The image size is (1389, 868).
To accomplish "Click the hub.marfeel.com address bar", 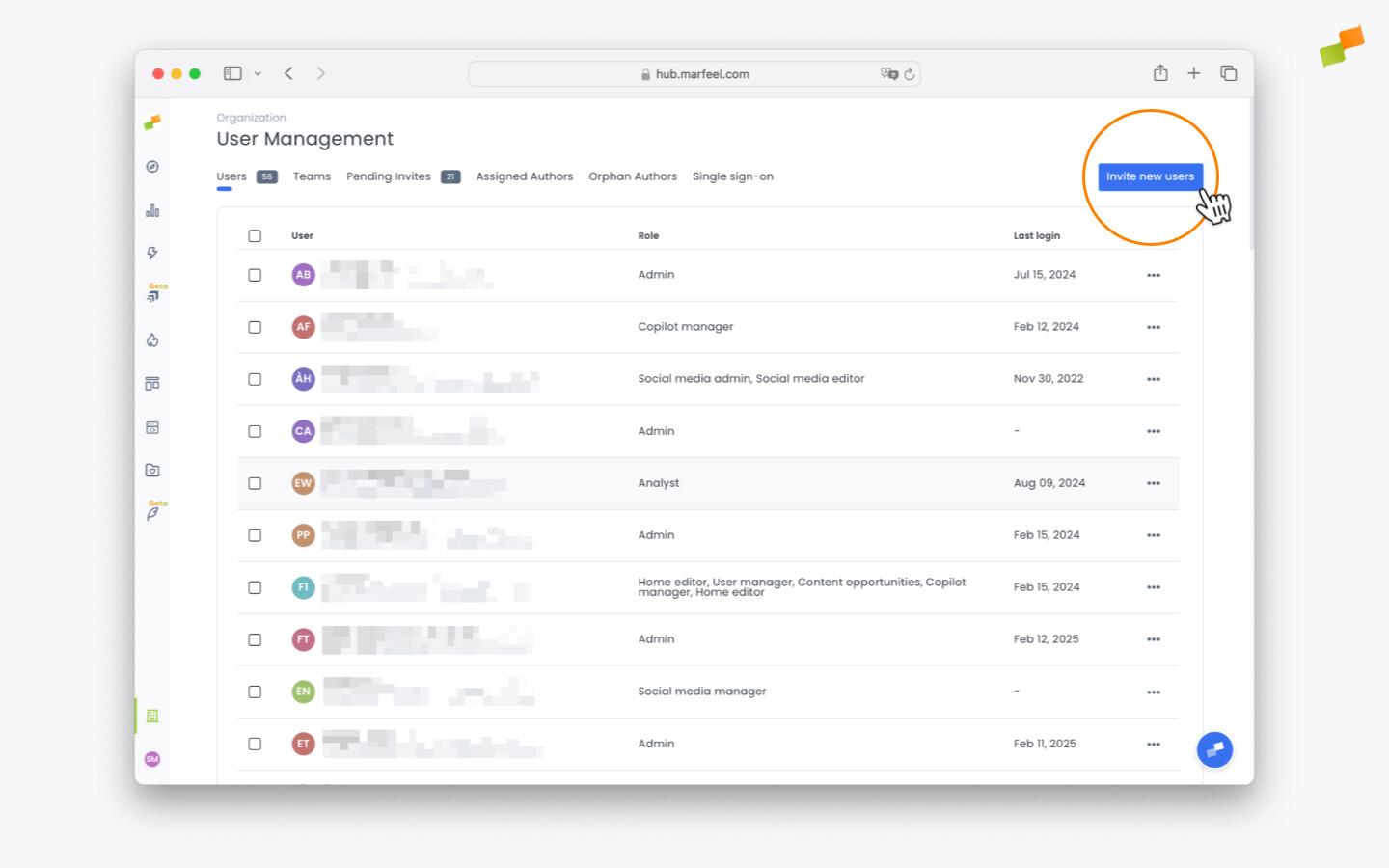I will tap(694, 73).
